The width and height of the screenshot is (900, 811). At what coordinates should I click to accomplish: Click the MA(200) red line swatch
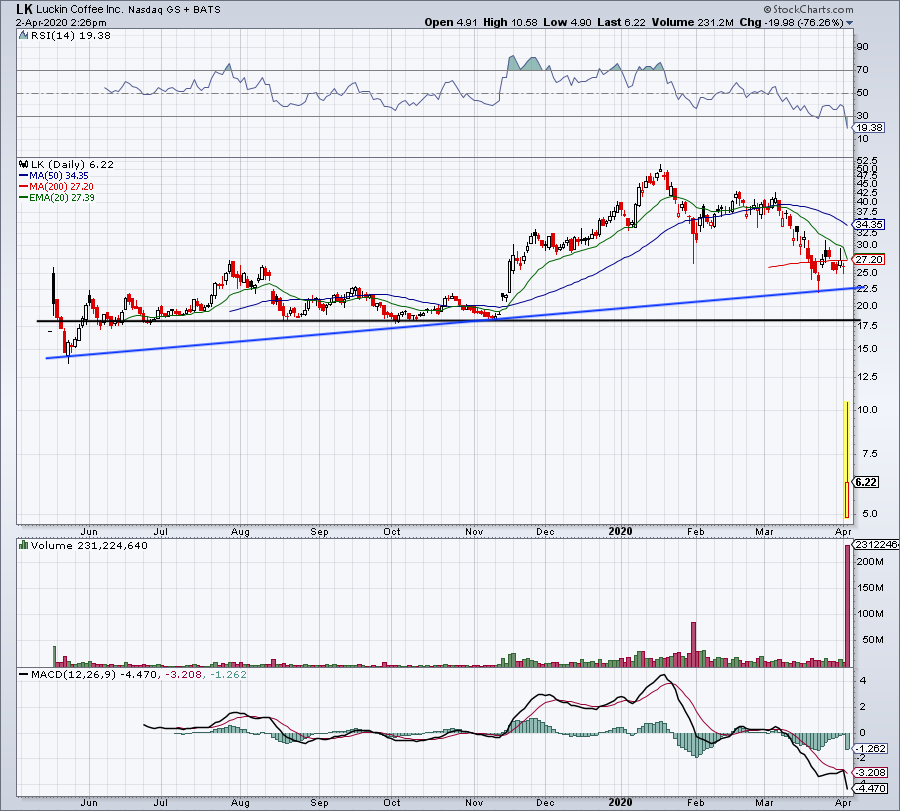(x=24, y=187)
